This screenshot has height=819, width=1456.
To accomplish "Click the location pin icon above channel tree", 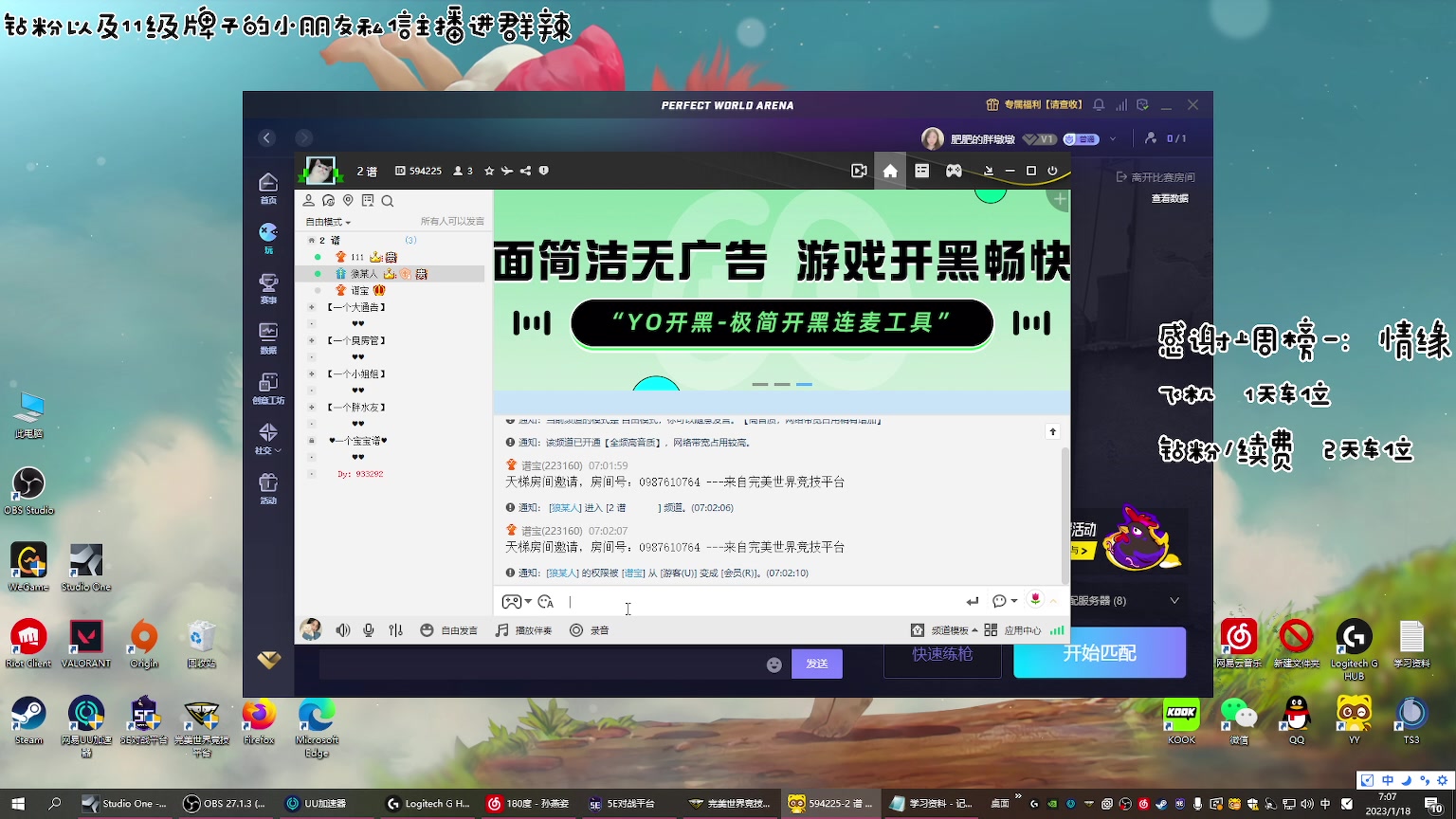I will (x=348, y=201).
